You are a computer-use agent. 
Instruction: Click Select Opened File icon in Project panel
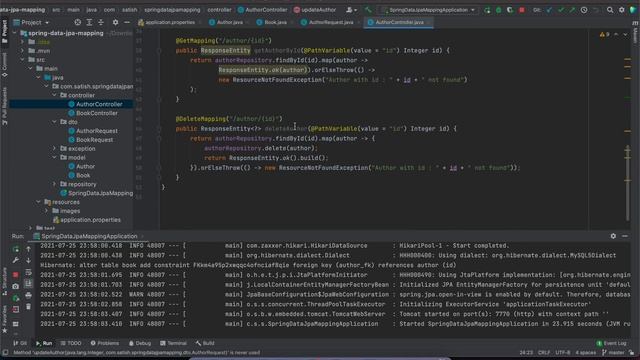78,22
